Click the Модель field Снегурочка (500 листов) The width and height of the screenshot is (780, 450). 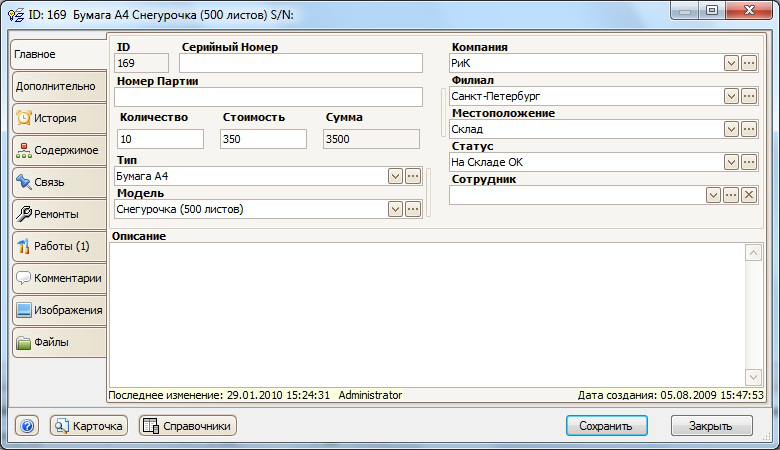[180, 209]
